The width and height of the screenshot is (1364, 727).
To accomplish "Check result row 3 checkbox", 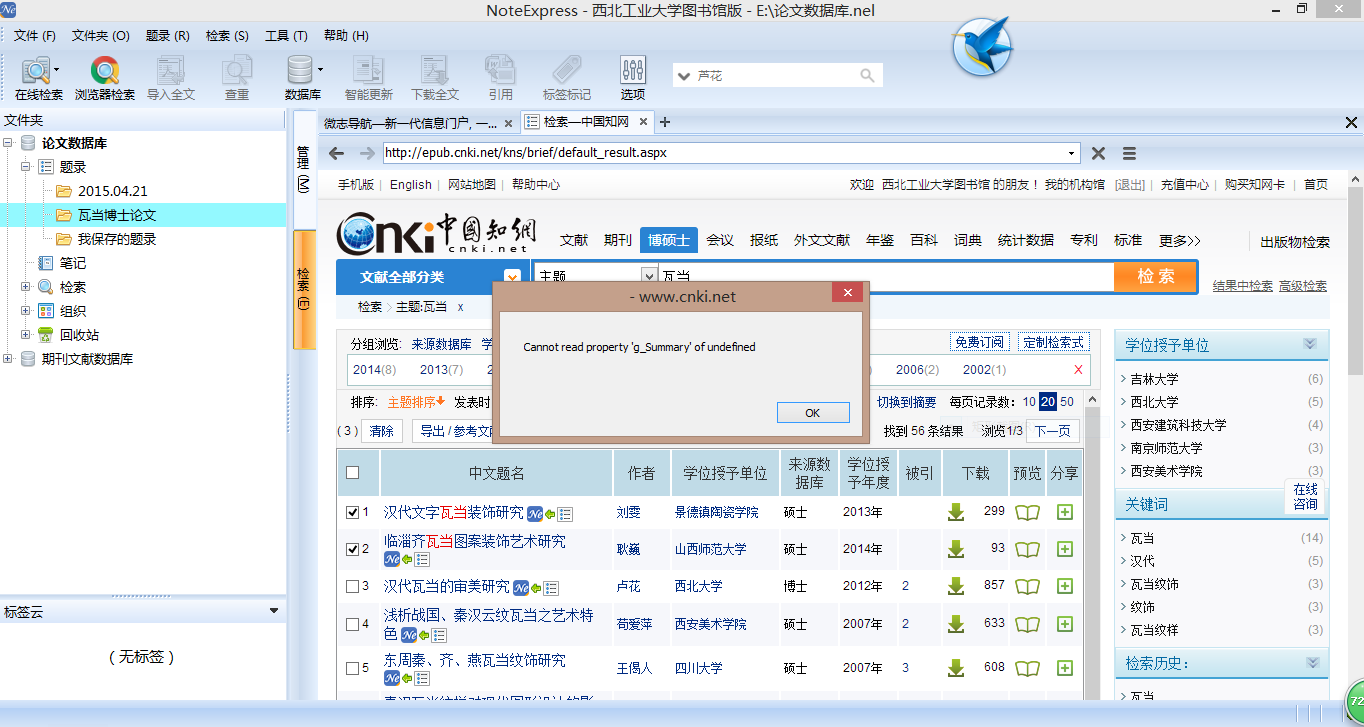I will 352,586.
